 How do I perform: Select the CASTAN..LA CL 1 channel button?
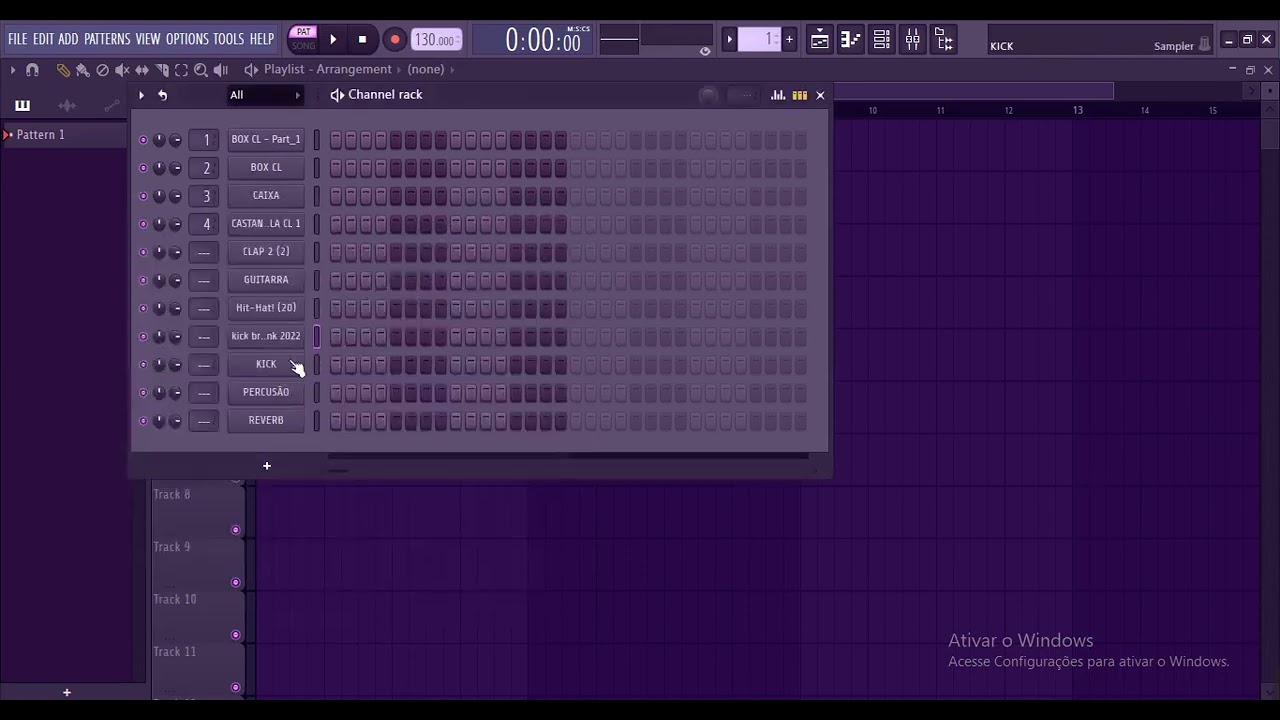click(266, 224)
